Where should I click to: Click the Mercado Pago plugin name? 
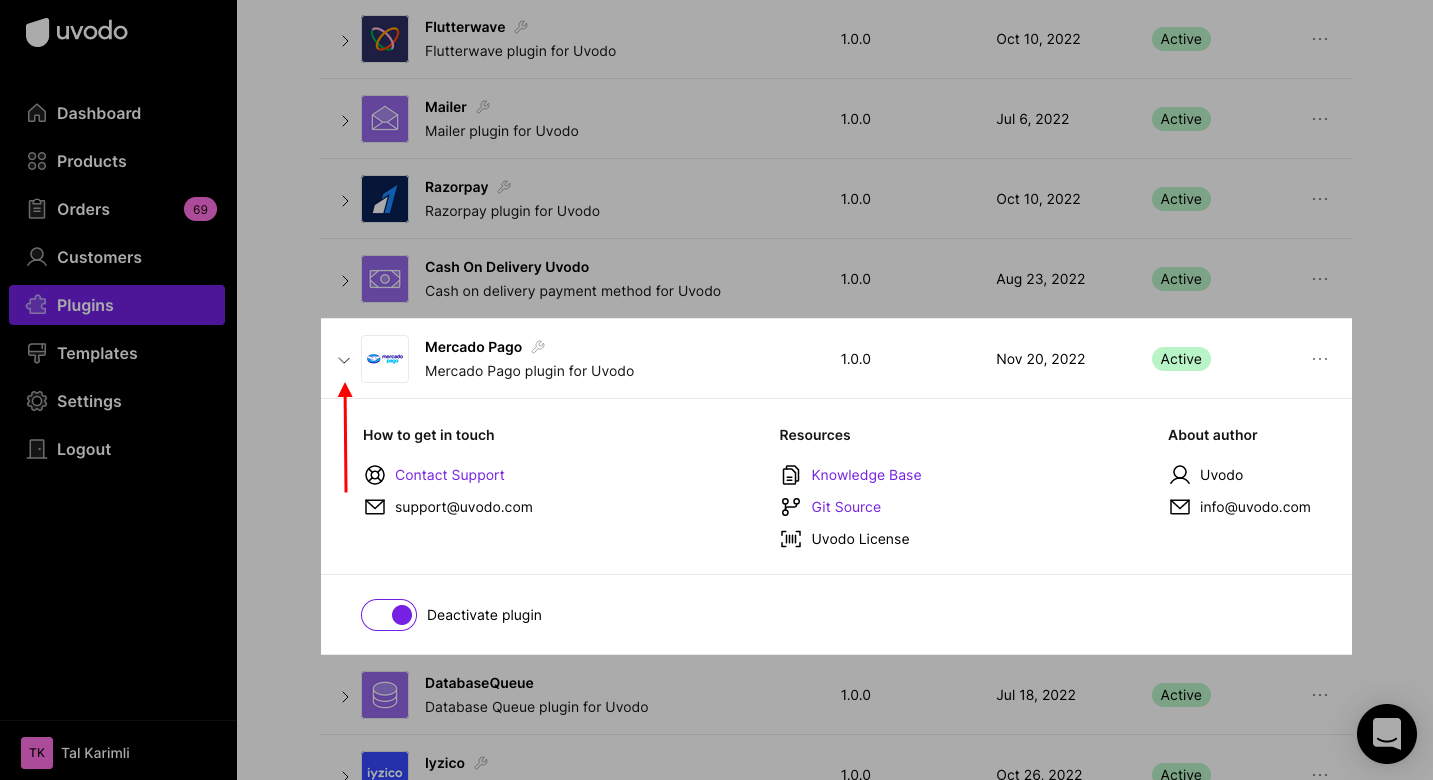pos(473,347)
